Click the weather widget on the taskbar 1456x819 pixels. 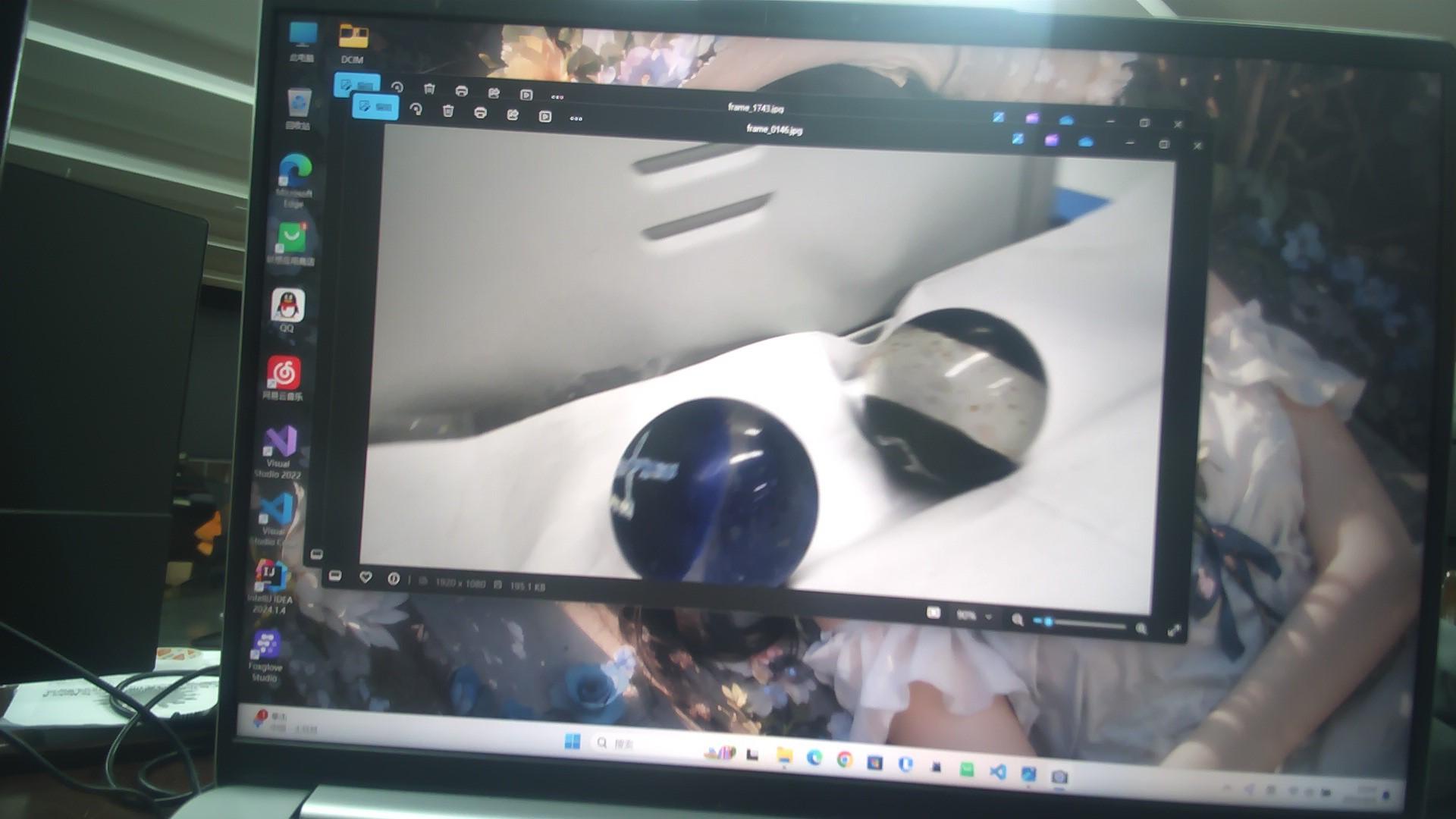[284, 721]
